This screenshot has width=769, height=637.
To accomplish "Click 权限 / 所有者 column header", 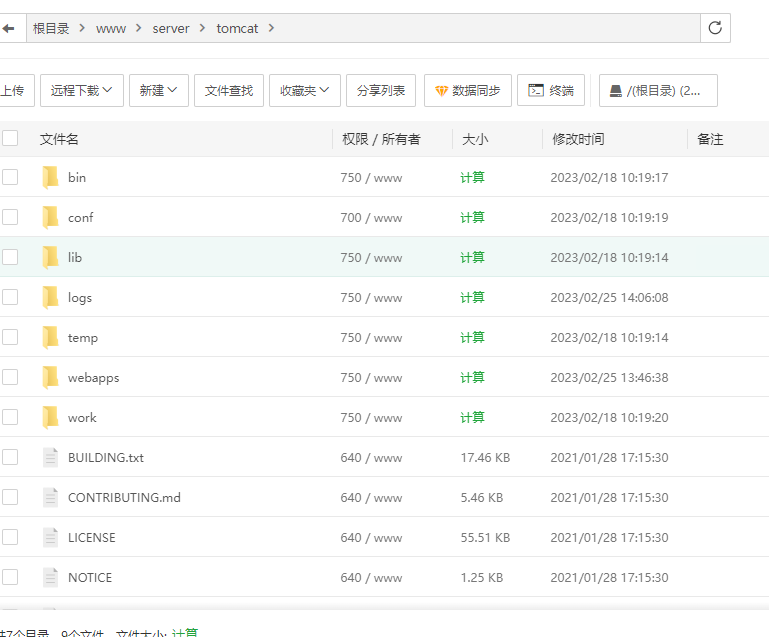I will 381,139.
